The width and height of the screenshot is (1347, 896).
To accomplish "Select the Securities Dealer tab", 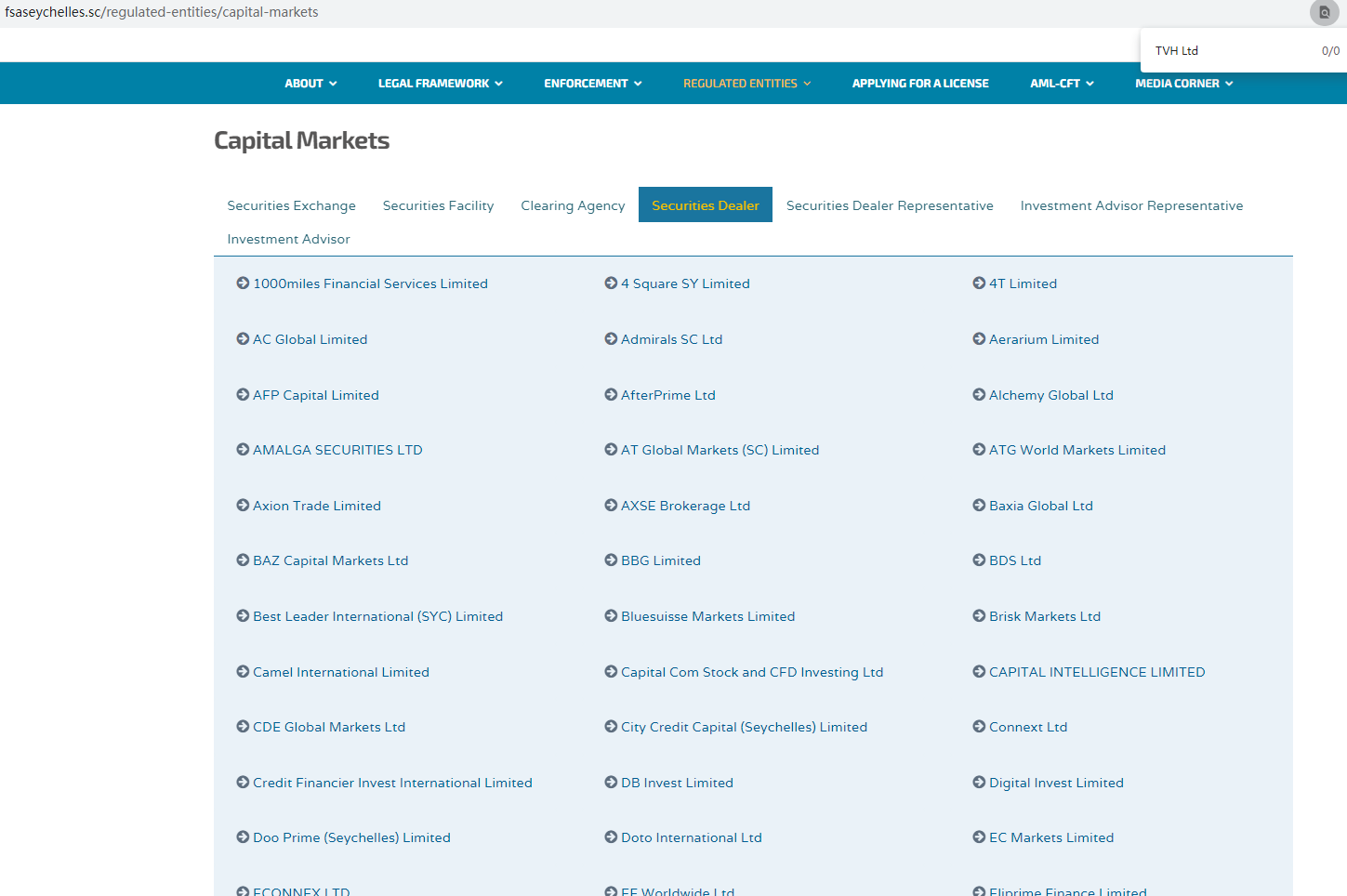I will tap(706, 205).
